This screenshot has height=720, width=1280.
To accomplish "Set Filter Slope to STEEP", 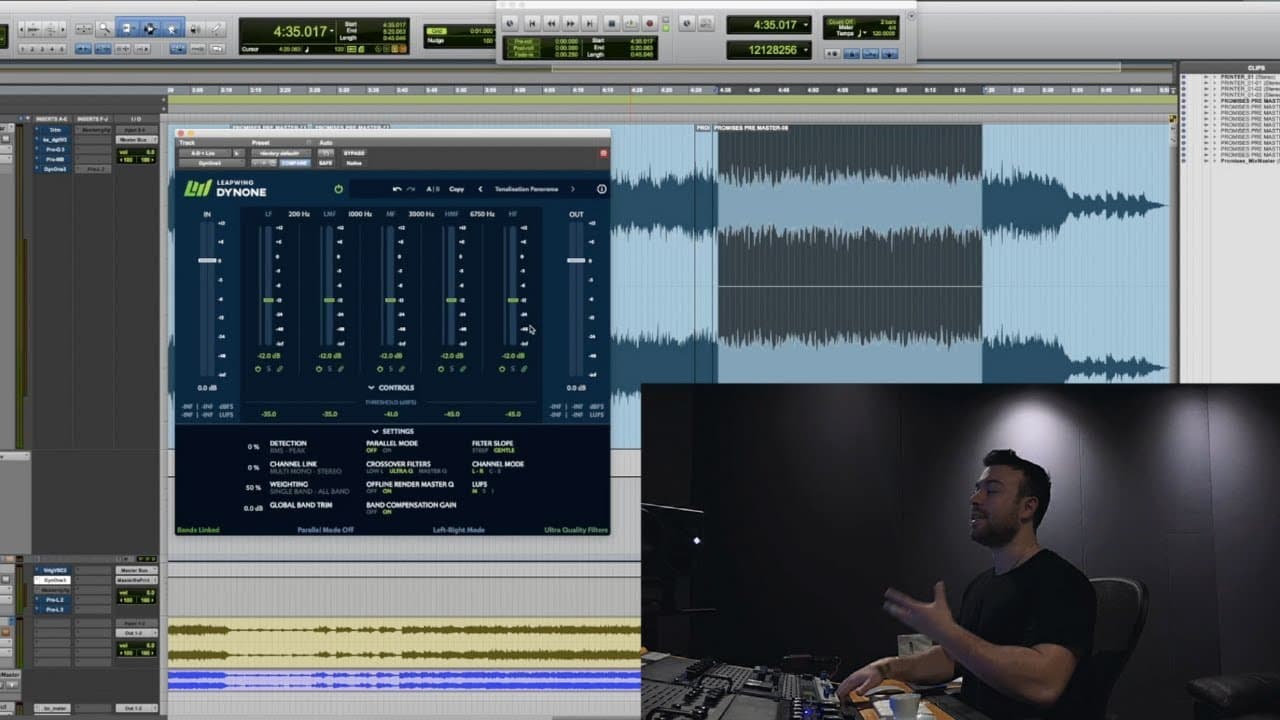I will tap(481, 451).
